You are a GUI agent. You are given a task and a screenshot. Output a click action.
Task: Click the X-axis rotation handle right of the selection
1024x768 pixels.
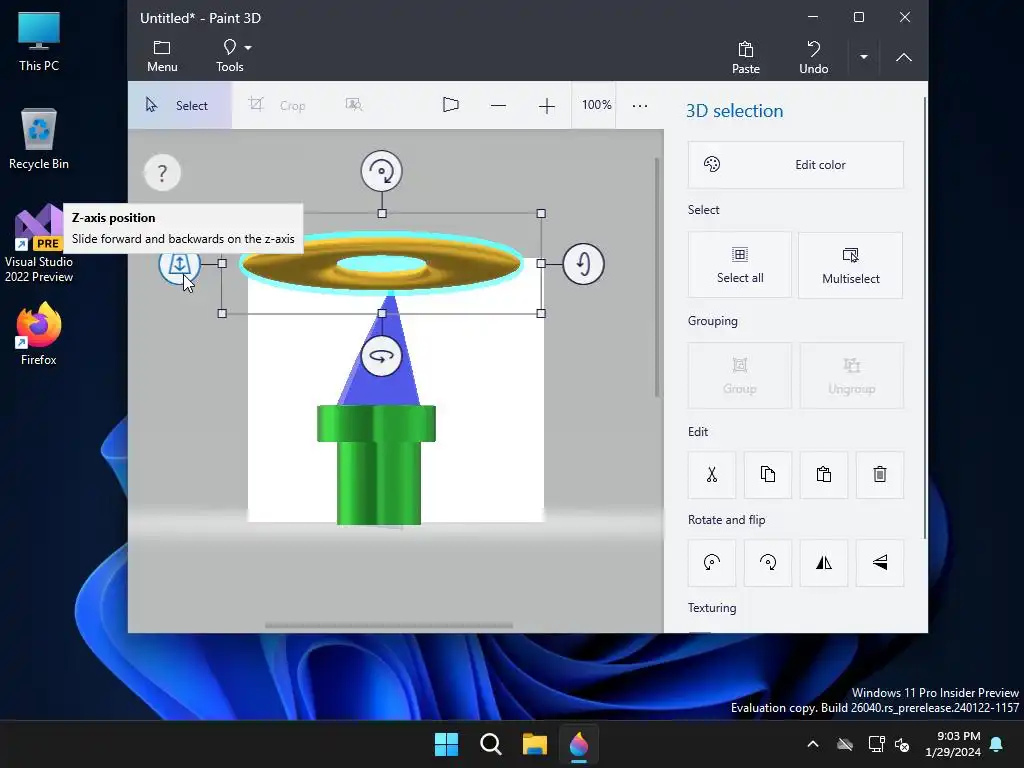(x=583, y=264)
